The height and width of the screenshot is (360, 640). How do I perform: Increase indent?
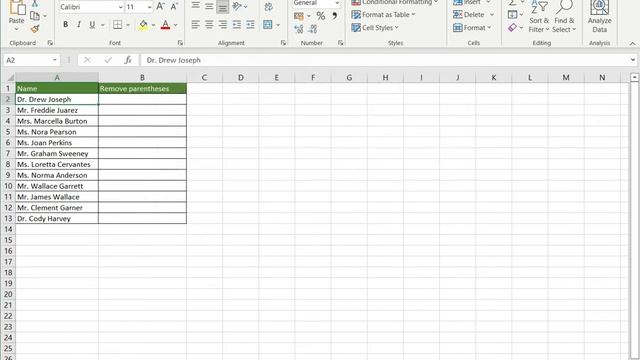pos(250,25)
